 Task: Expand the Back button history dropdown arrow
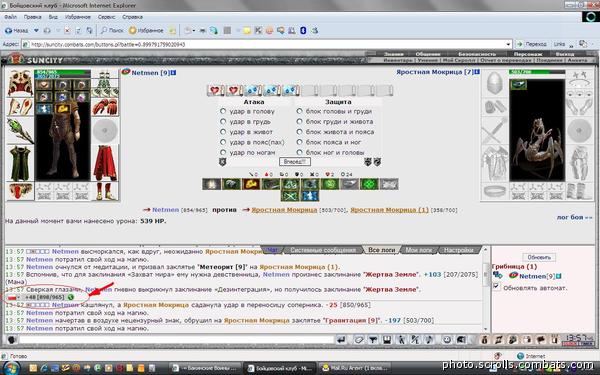36,30
